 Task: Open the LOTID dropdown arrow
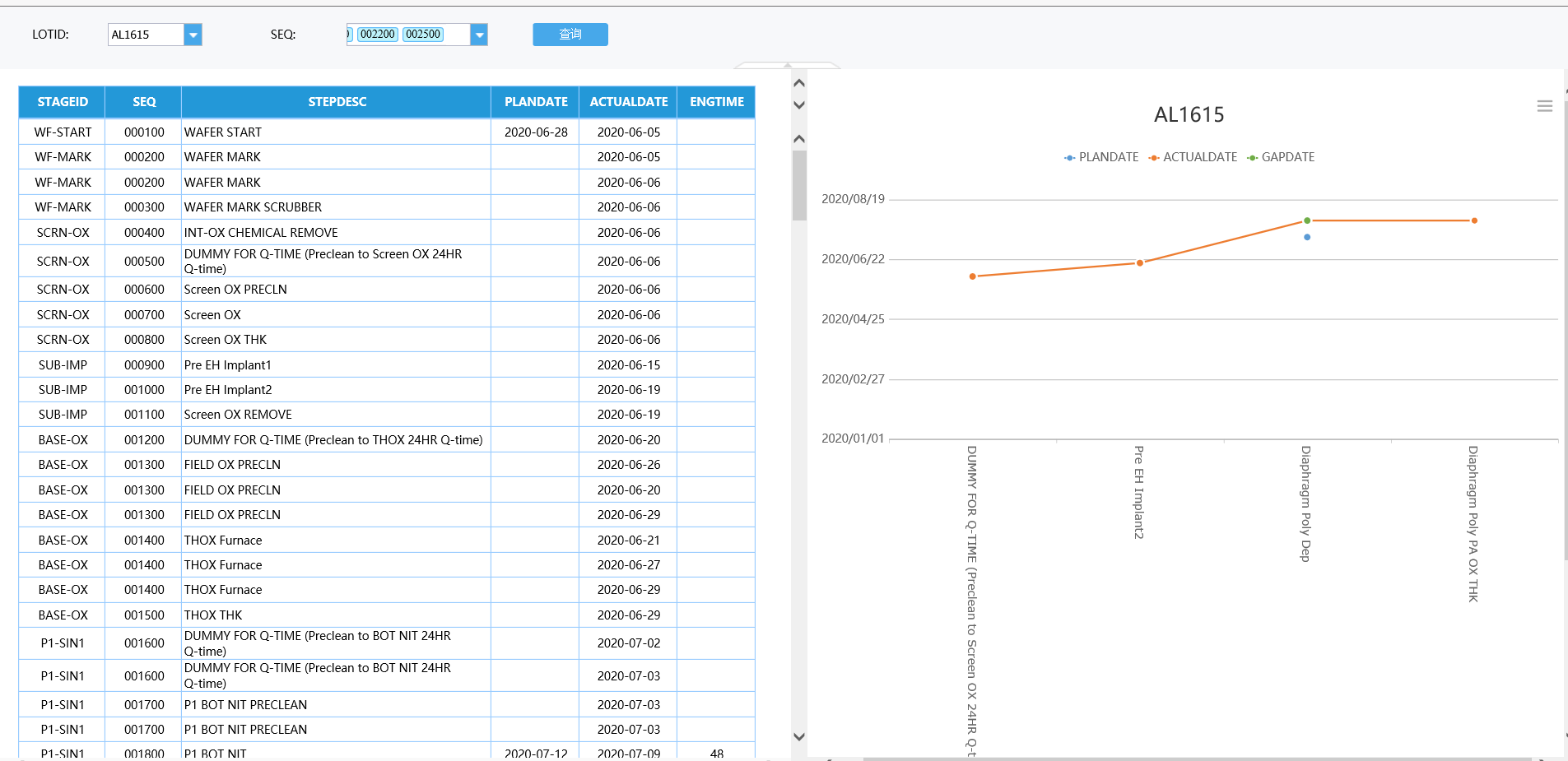click(x=193, y=35)
